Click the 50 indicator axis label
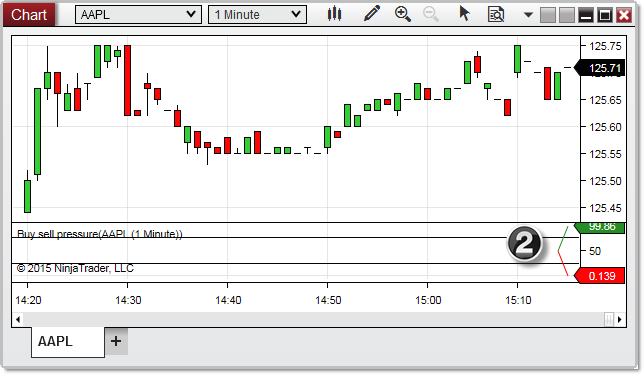This screenshot has height=375, width=644. coord(595,251)
